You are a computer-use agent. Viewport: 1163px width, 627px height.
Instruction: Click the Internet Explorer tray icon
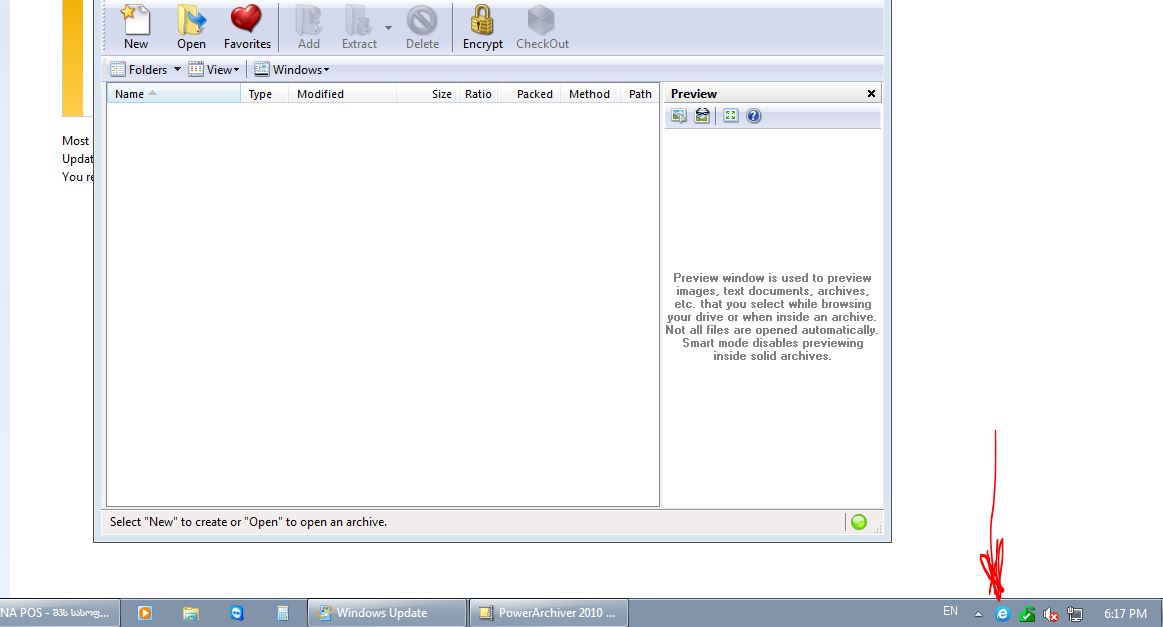1002,614
